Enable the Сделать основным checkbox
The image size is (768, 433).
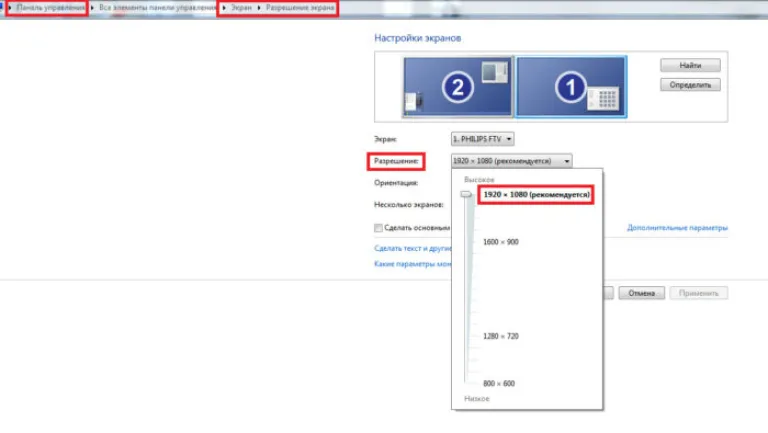point(378,228)
